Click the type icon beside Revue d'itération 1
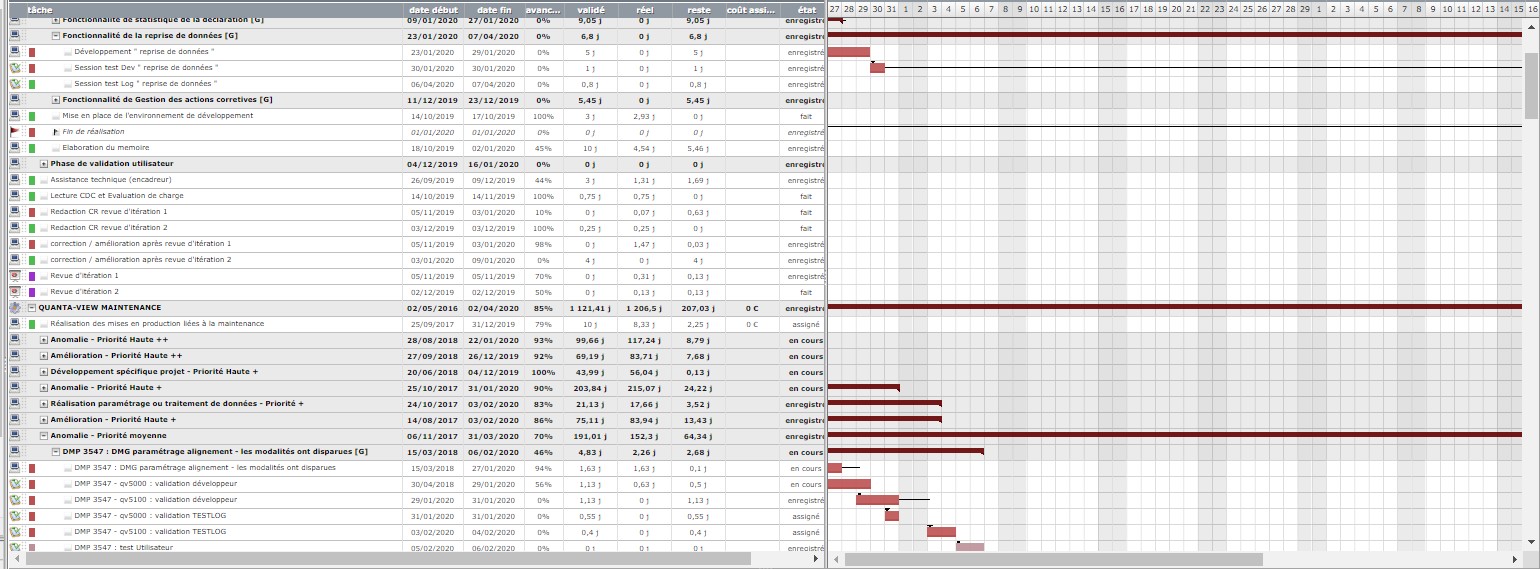 tap(15, 276)
